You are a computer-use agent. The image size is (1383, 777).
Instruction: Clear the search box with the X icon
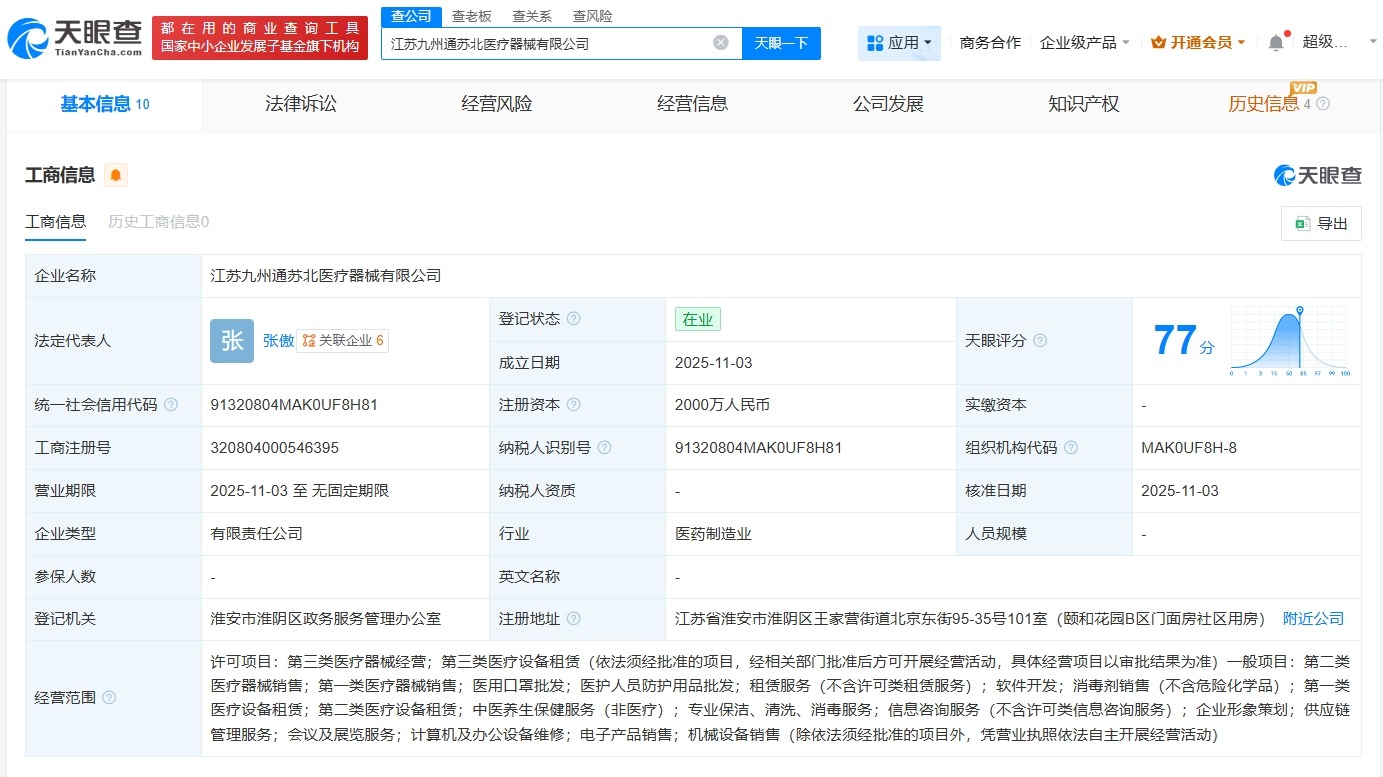pos(719,42)
